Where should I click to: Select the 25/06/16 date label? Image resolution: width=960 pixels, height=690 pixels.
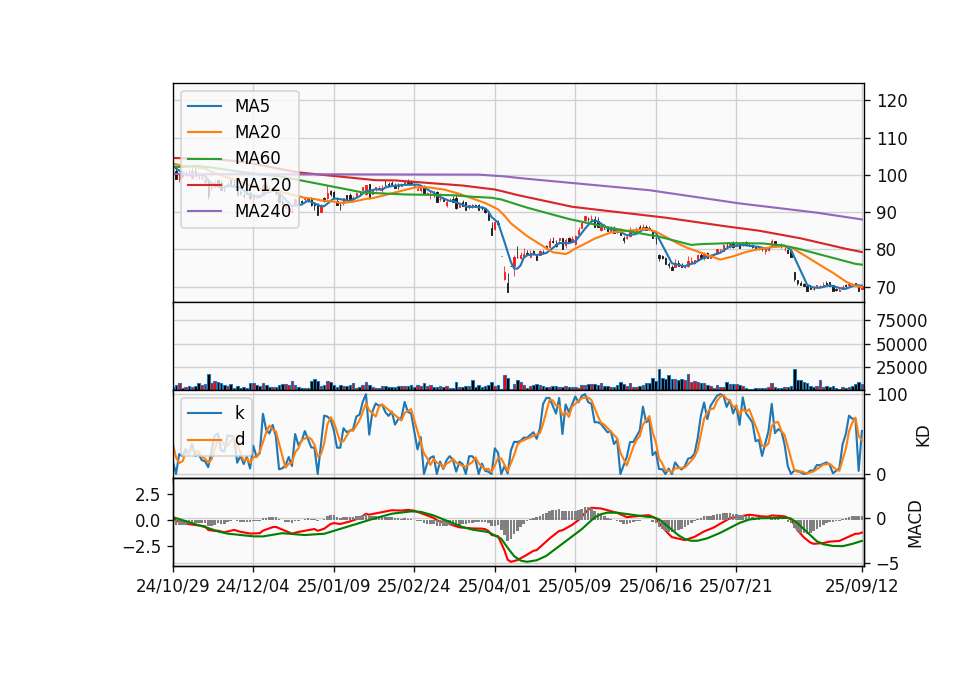coord(656,586)
